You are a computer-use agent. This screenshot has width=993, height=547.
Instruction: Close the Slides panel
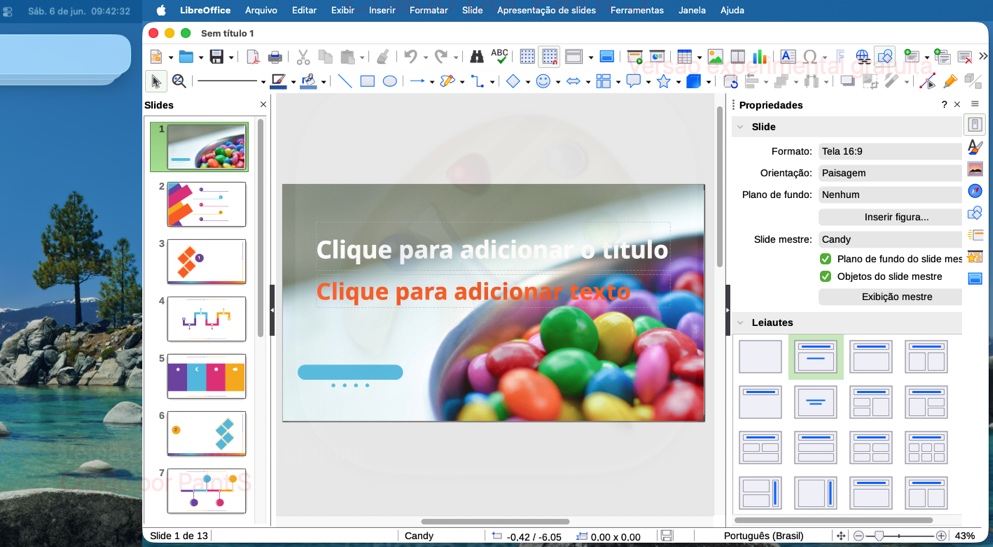263,104
